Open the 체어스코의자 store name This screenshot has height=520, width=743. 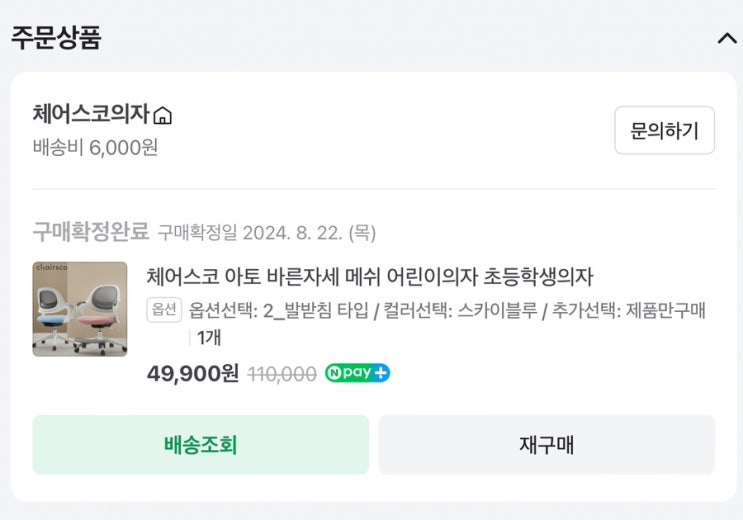[91, 115]
